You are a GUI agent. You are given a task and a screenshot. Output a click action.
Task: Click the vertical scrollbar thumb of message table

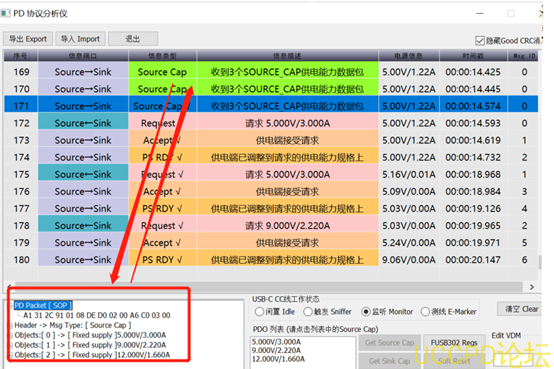(x=540, y=262)
